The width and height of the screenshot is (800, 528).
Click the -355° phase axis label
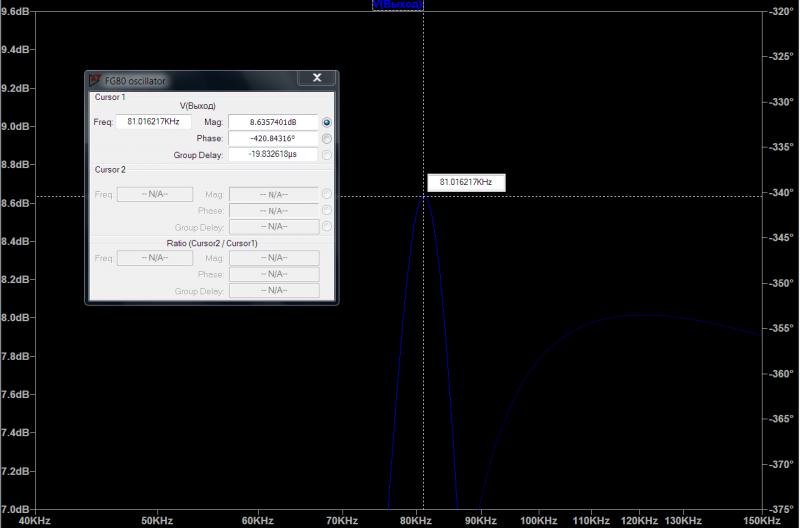(x=781, y=329)
